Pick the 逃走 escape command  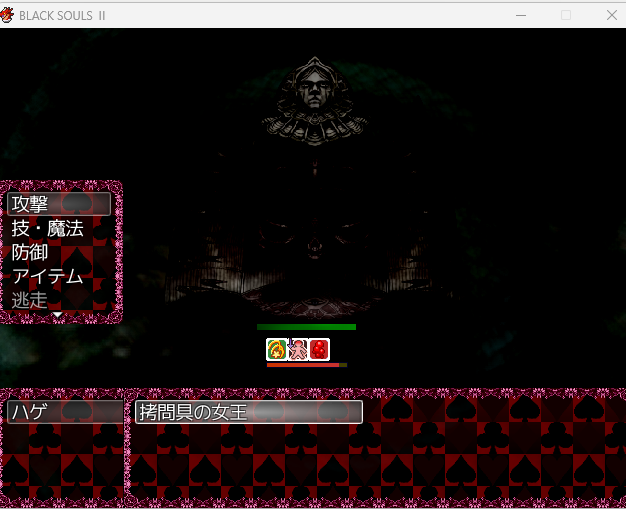pyautogui.click(x=59, y=300)
